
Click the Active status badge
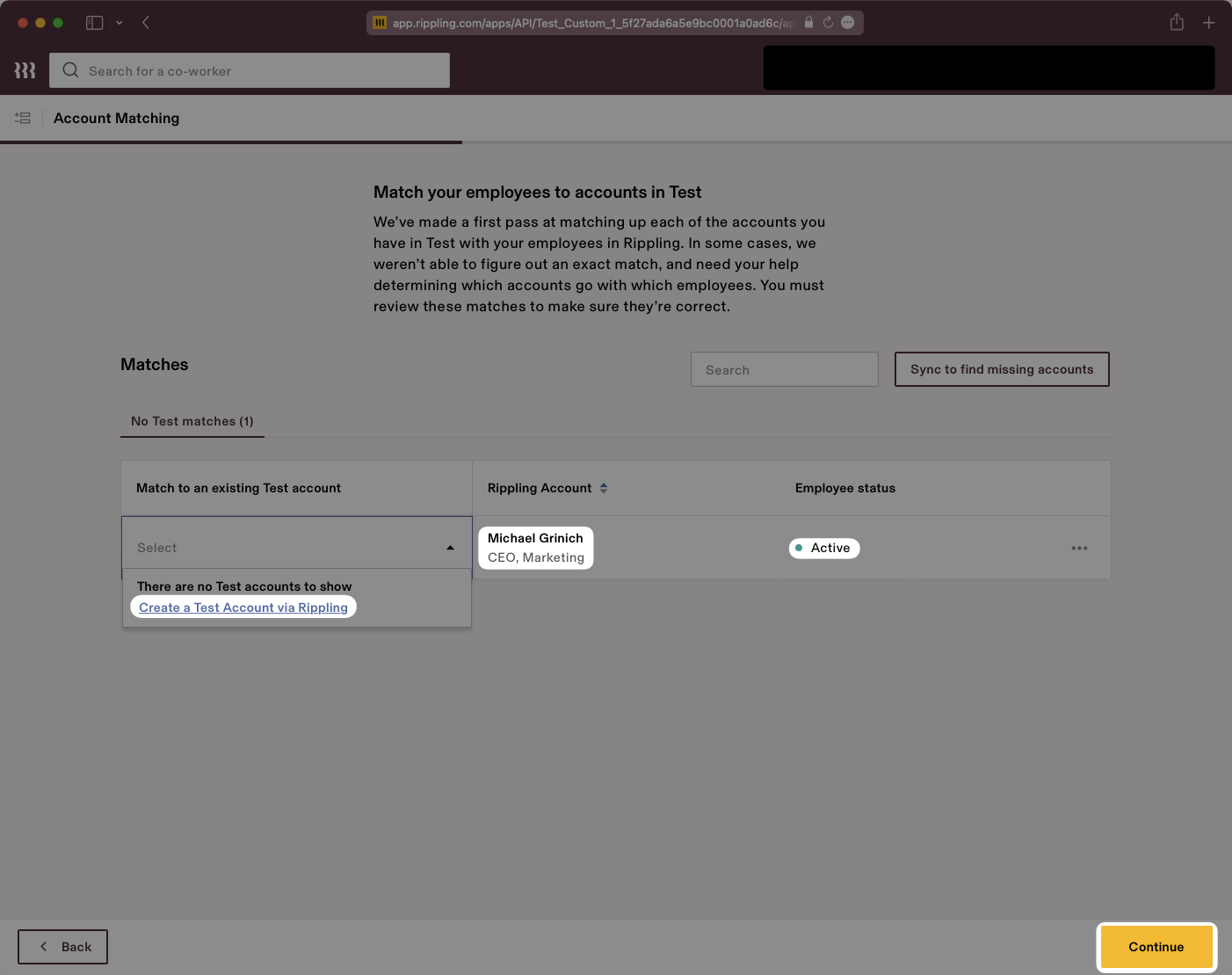[x=823, y=548]
